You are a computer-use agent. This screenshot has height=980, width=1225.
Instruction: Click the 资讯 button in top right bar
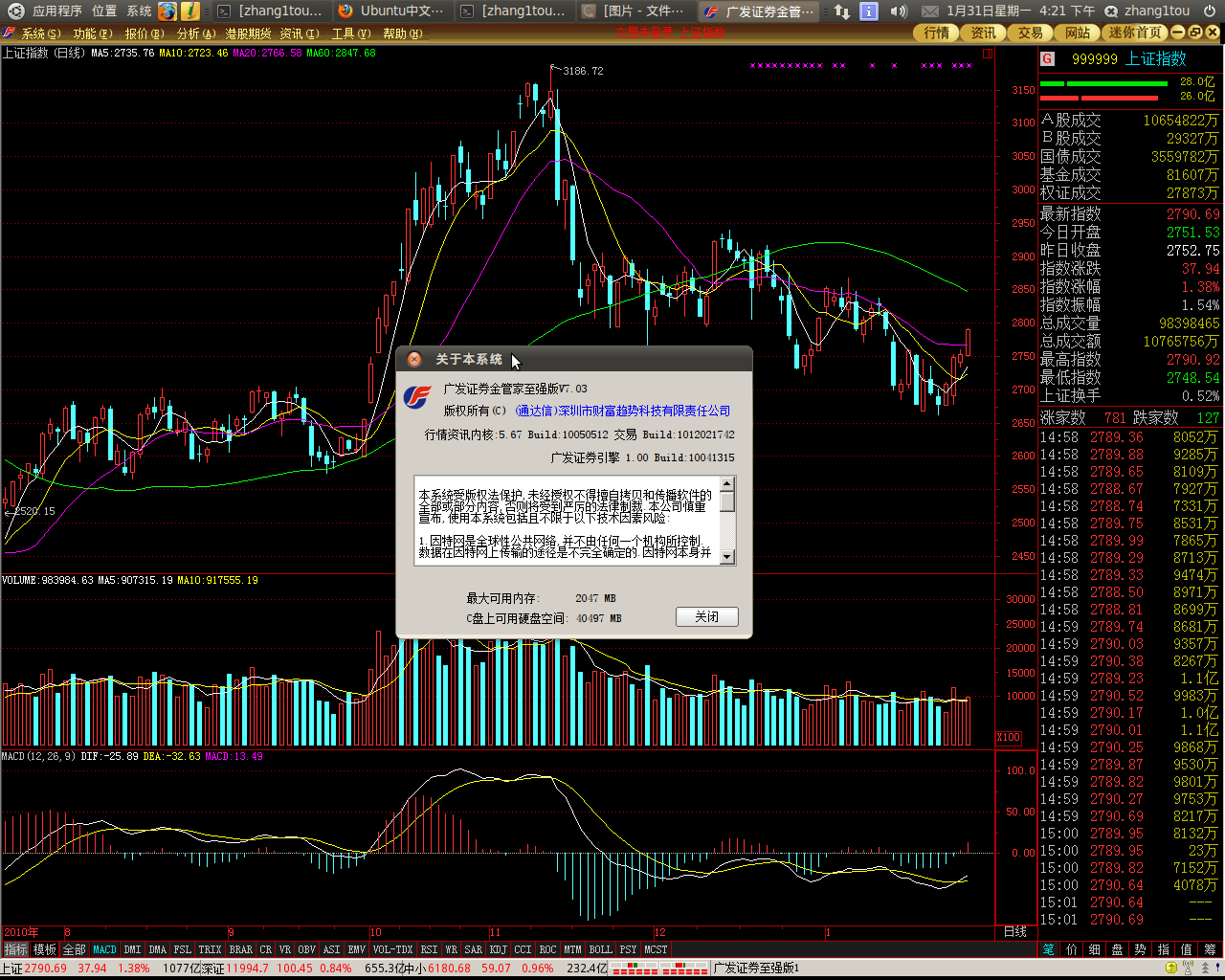[984, 33]
